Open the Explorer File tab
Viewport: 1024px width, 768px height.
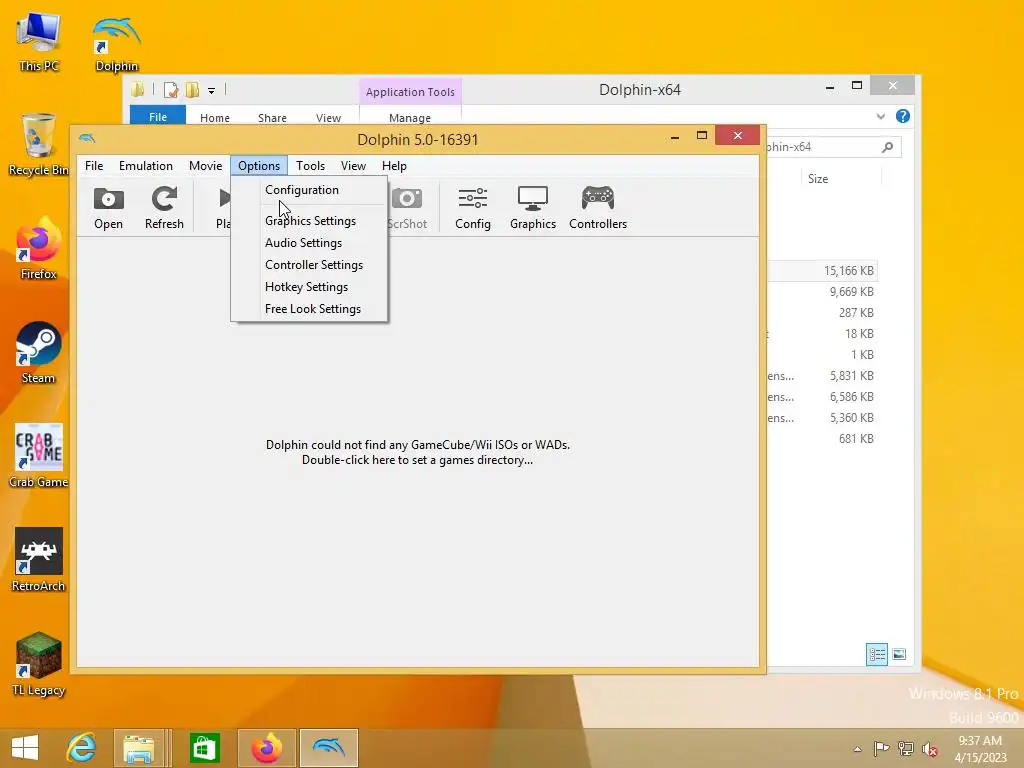[158, 116]
